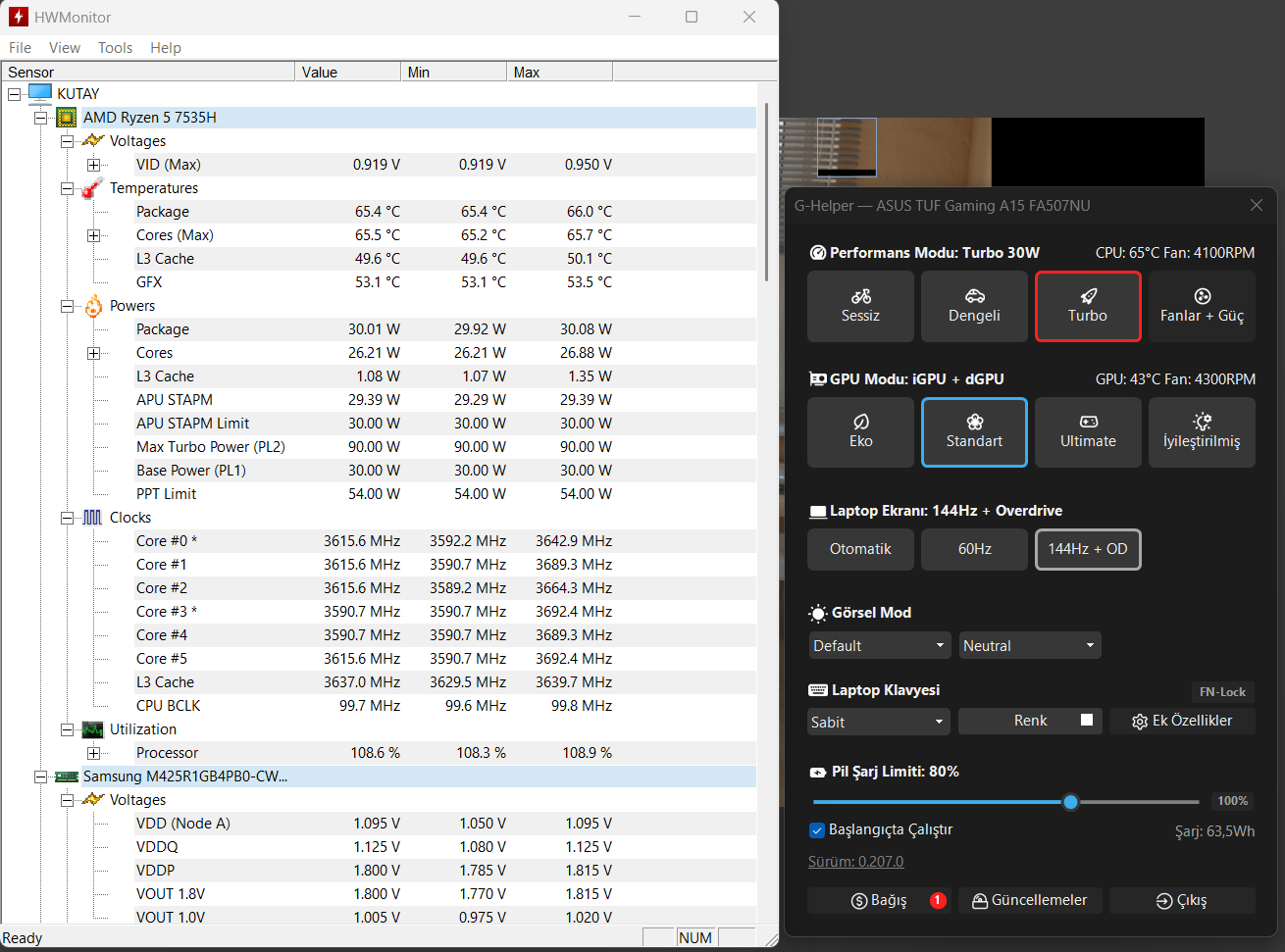1285x952 pixels.
Task: Collapse the Powers section
Action: [x=67, y=306]
